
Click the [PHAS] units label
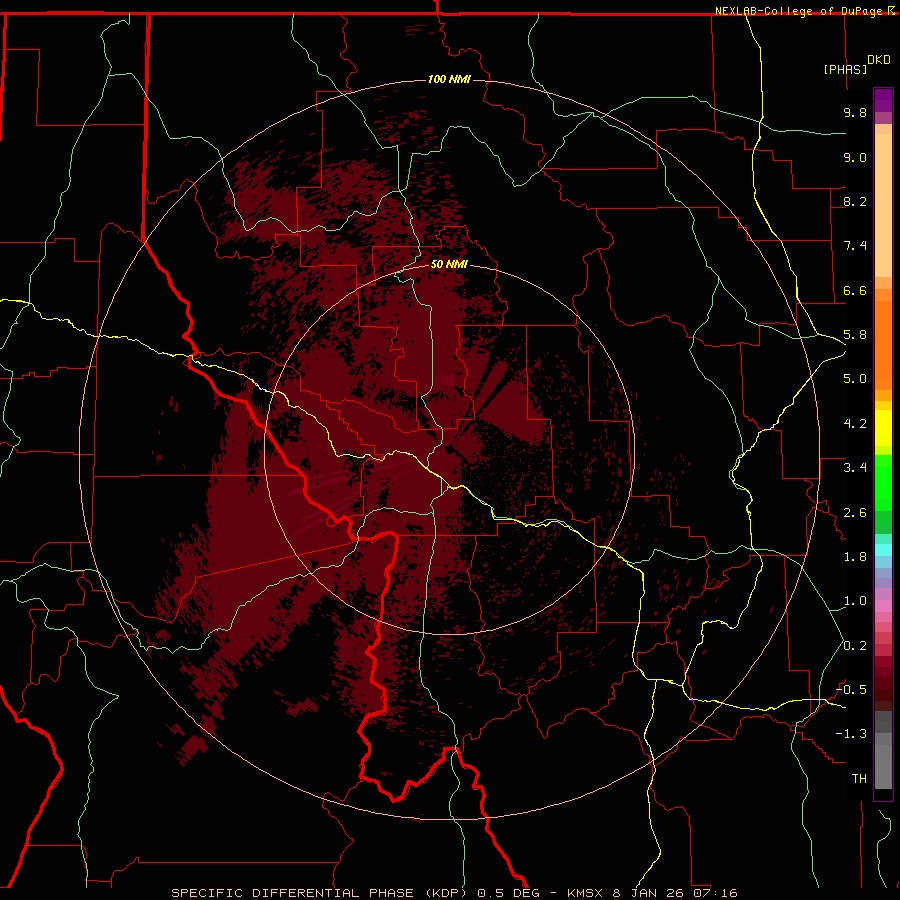tap(845, 69)
